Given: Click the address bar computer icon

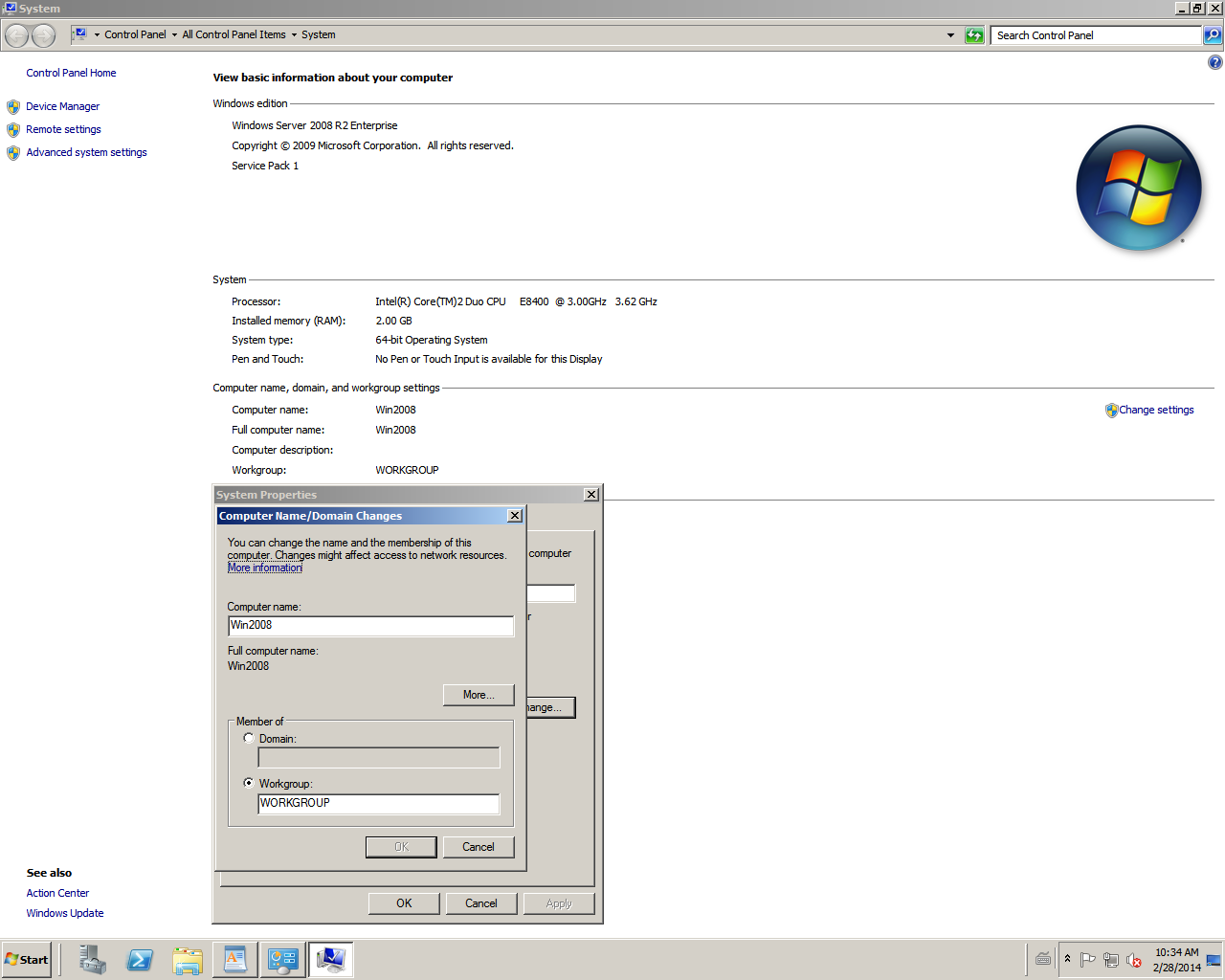Looking at the screenshot, I should click(x=80, y=33).
